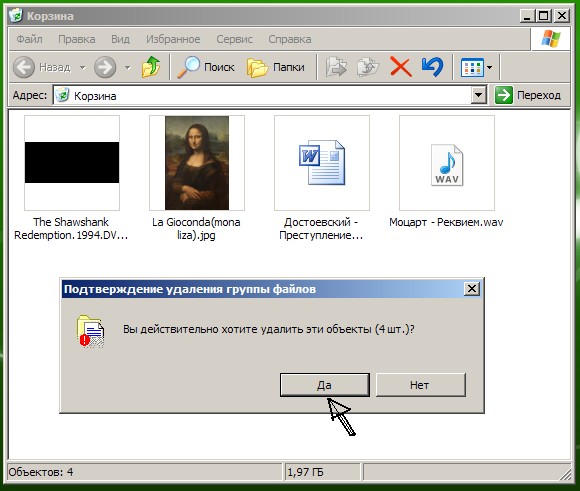Open the Файл menu
This screenshot has height=491, width=580.
click(30, 39)
